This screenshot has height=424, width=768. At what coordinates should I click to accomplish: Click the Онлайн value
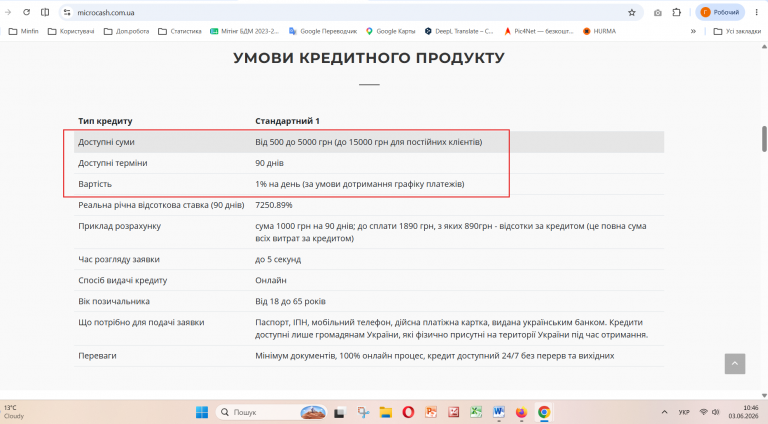point(271,281)
